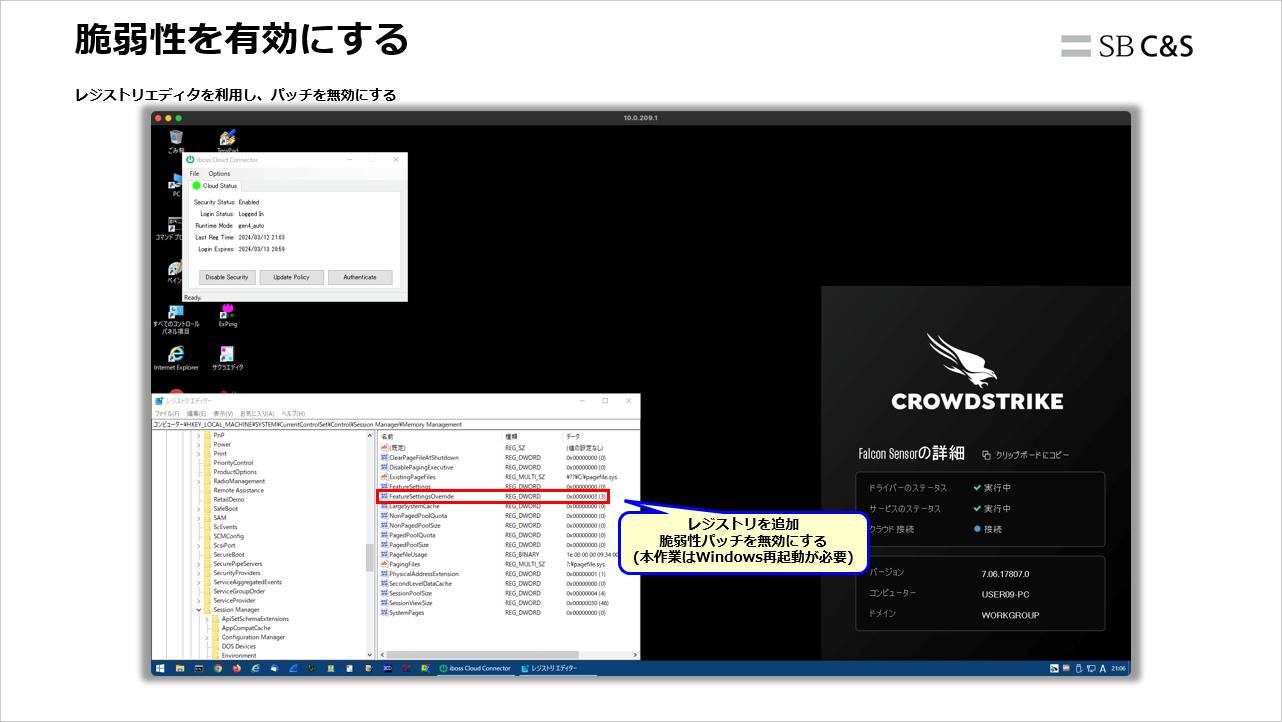This screenshot has height=722, width=1282.
Task: Collapse the Session Manager key
Action: click(198, 609)
